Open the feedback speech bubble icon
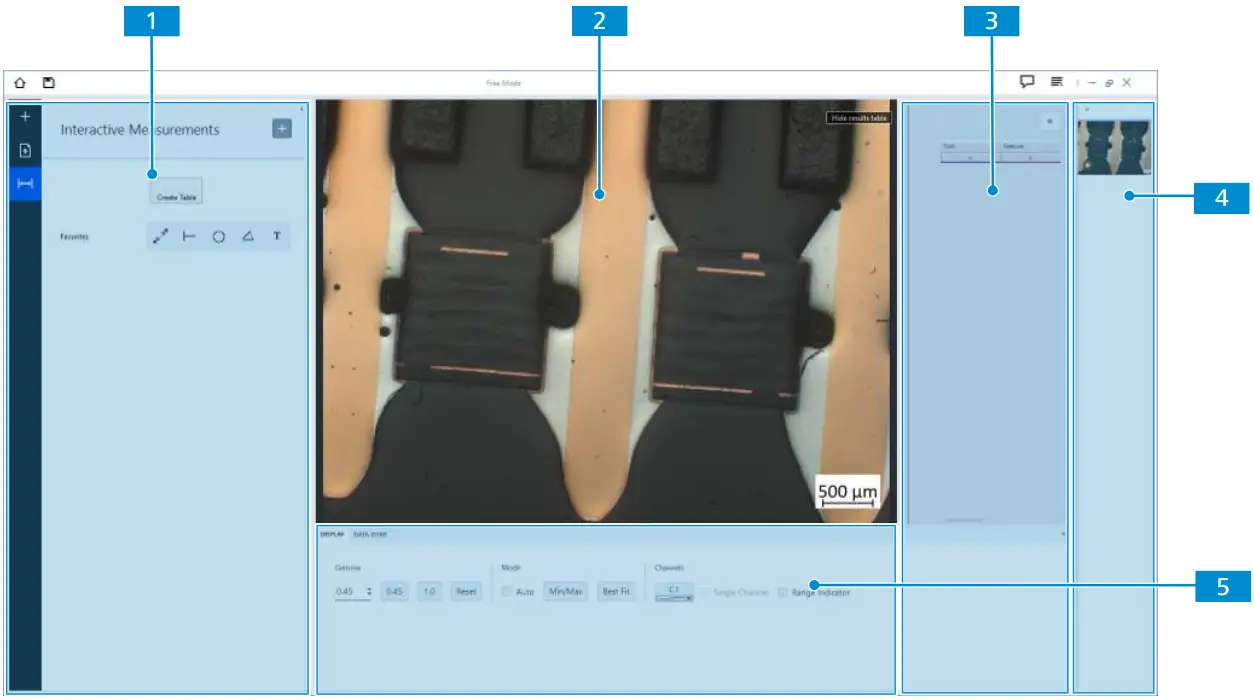The image size is (1254, 700). pos(1027,83)
